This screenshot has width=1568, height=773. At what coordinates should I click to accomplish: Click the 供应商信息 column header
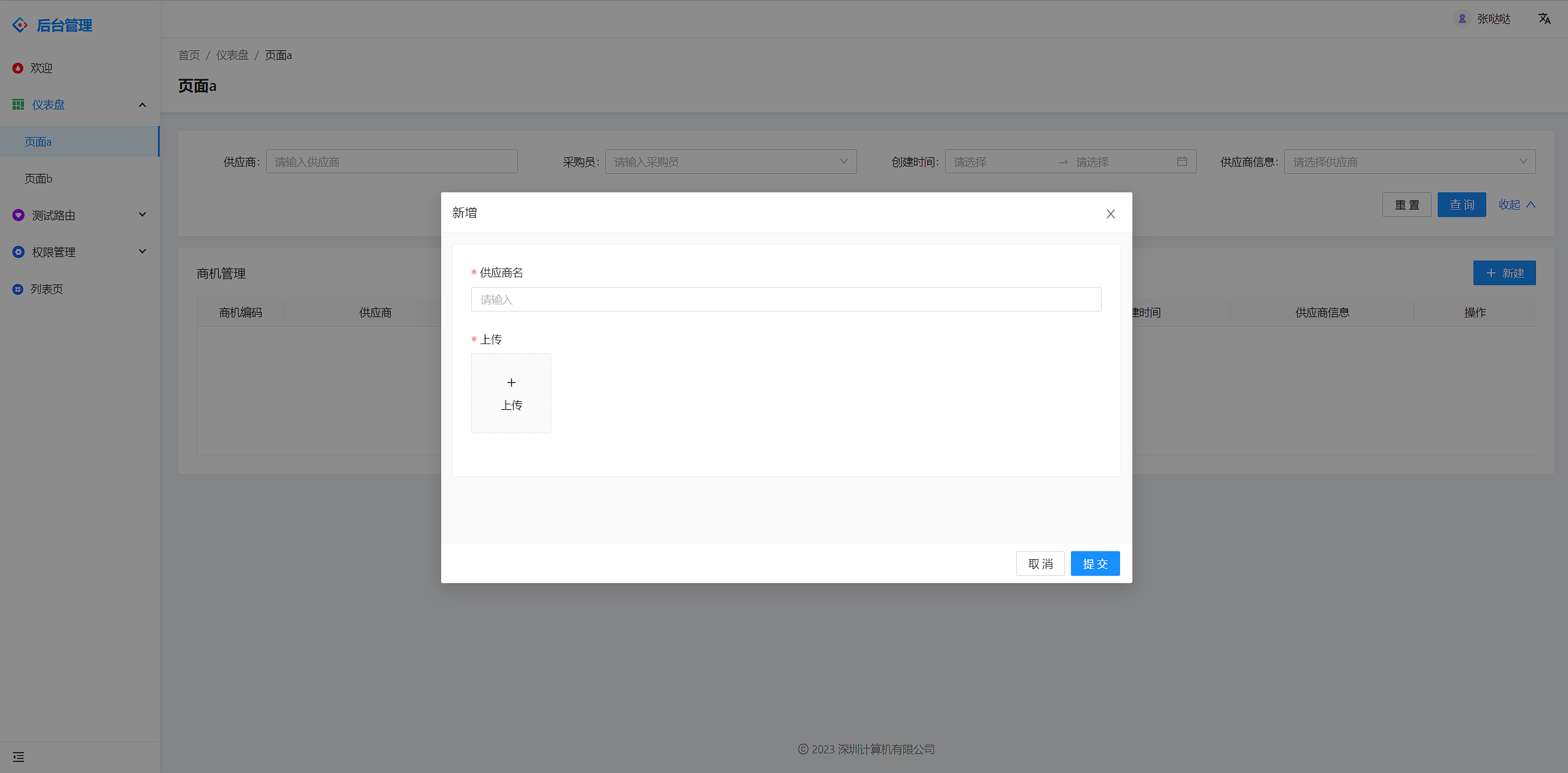click(x=1322, y=312)
